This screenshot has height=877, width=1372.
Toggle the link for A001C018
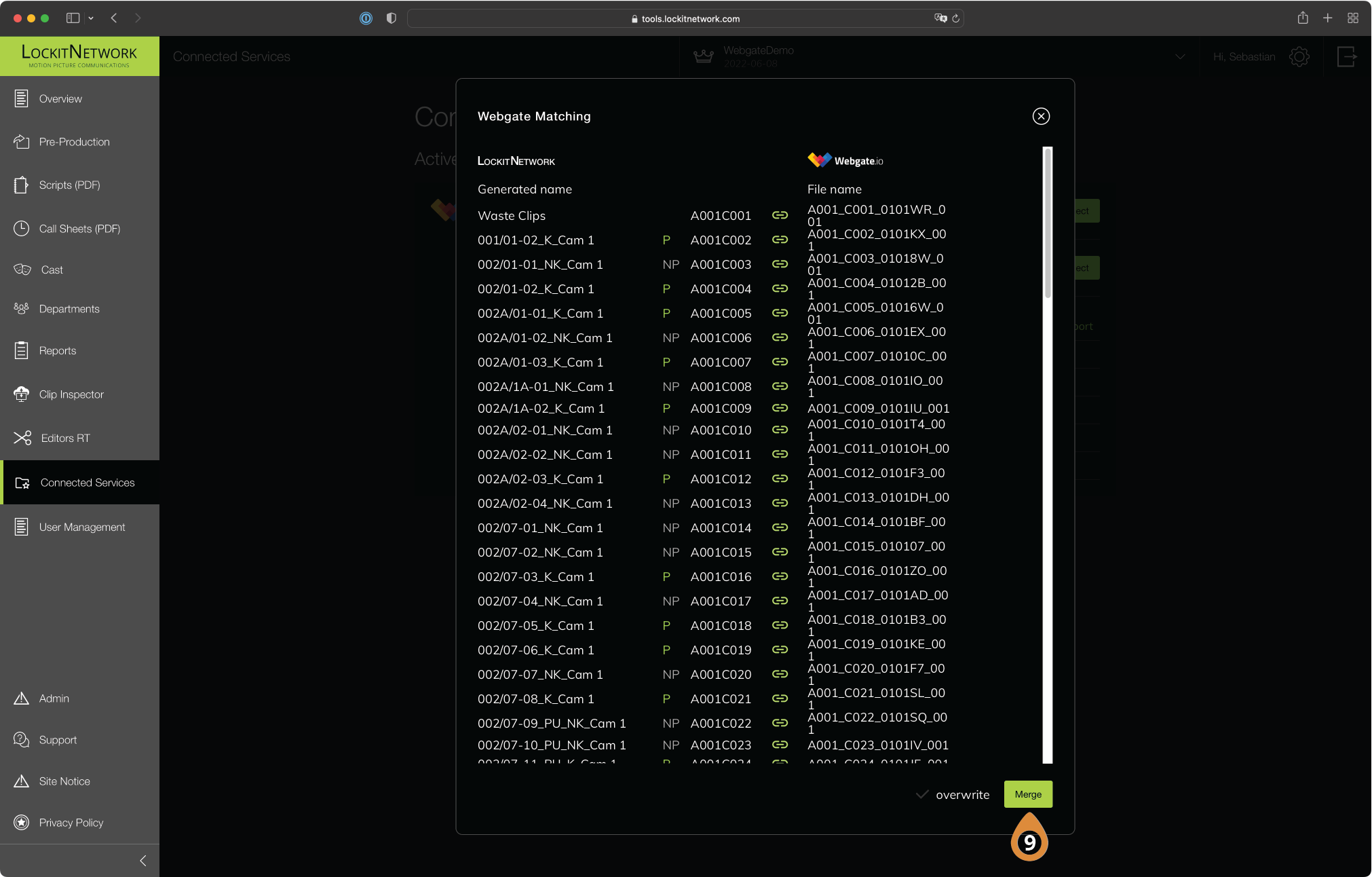point(780,625)
